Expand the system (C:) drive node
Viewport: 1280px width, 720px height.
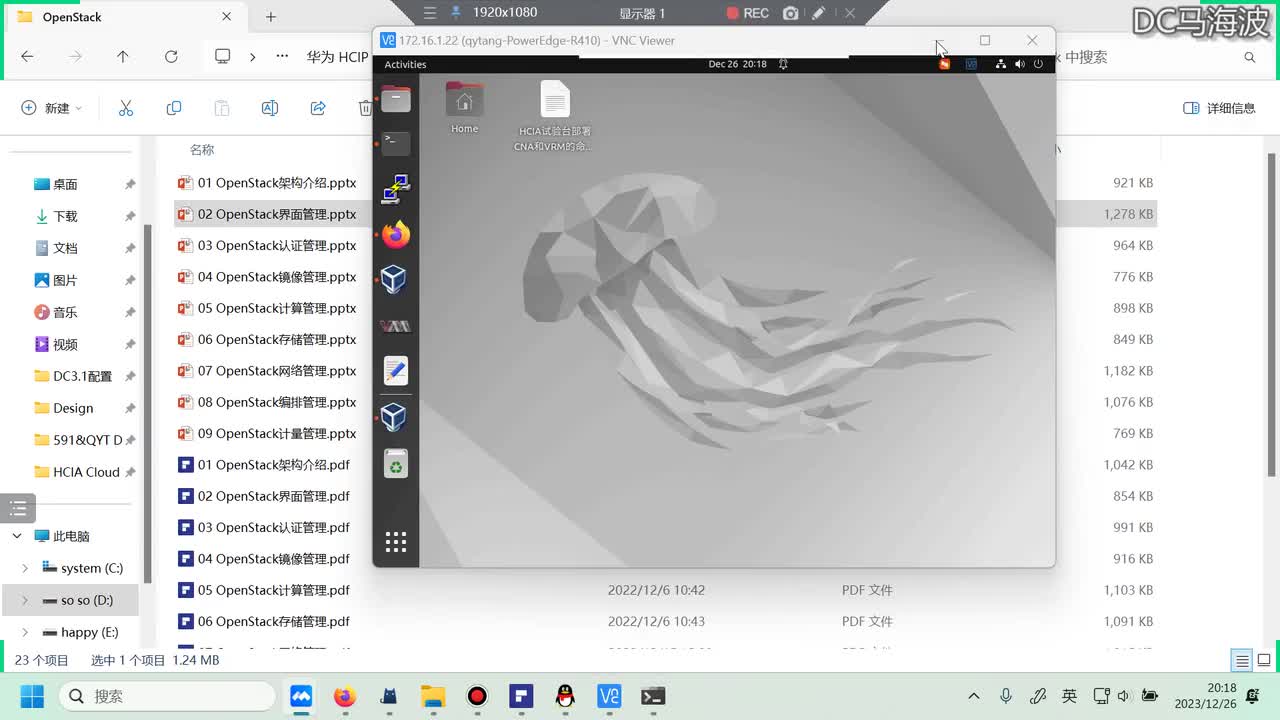25,568
